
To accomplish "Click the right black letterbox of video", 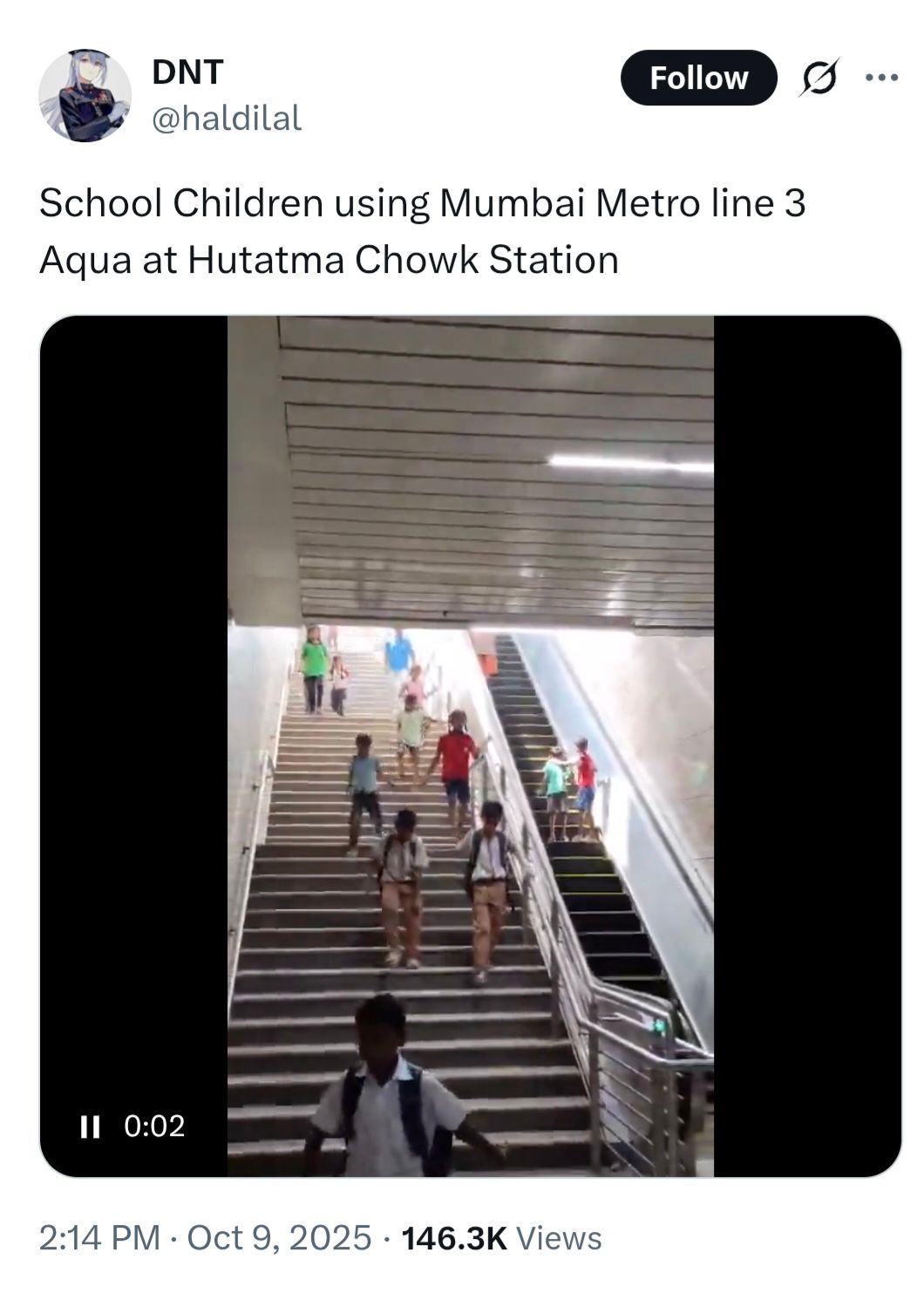I will 807,745.
